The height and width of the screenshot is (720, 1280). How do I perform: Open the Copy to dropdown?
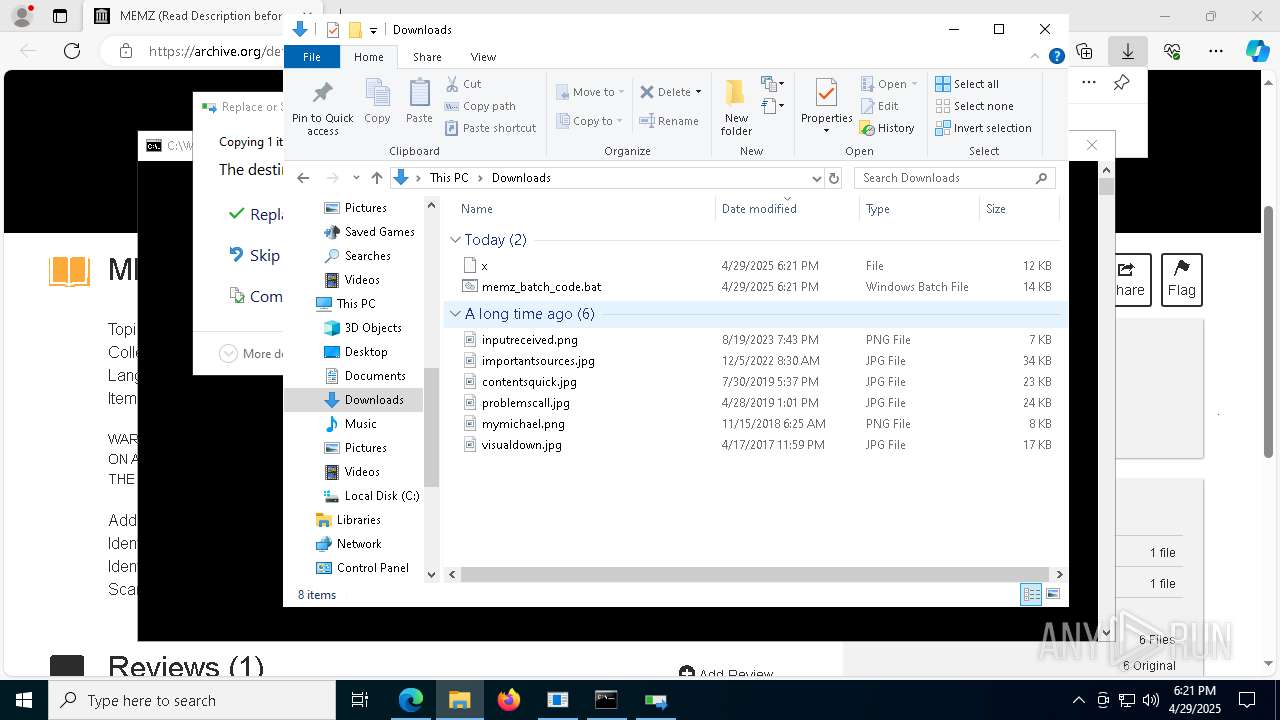point(590,121)
